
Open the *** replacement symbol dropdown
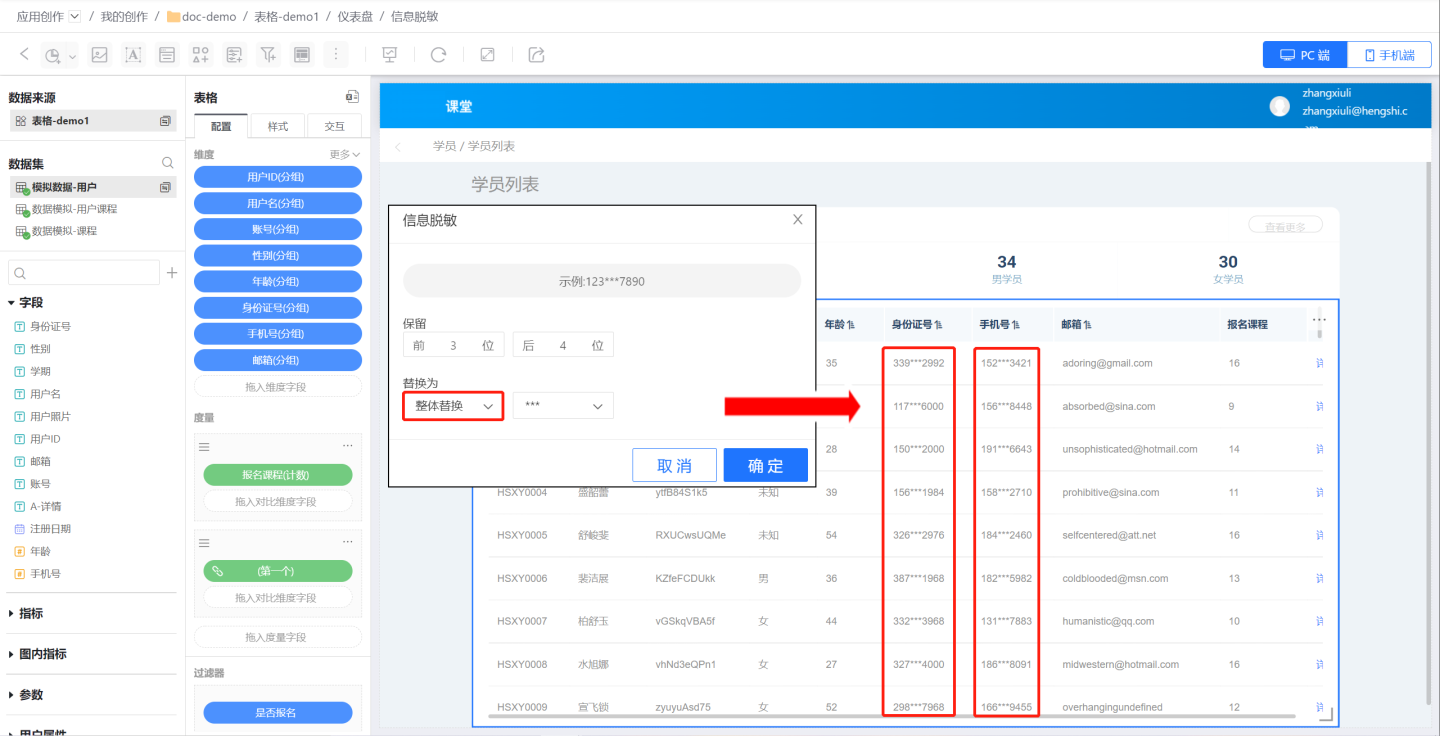click(563, 406)
